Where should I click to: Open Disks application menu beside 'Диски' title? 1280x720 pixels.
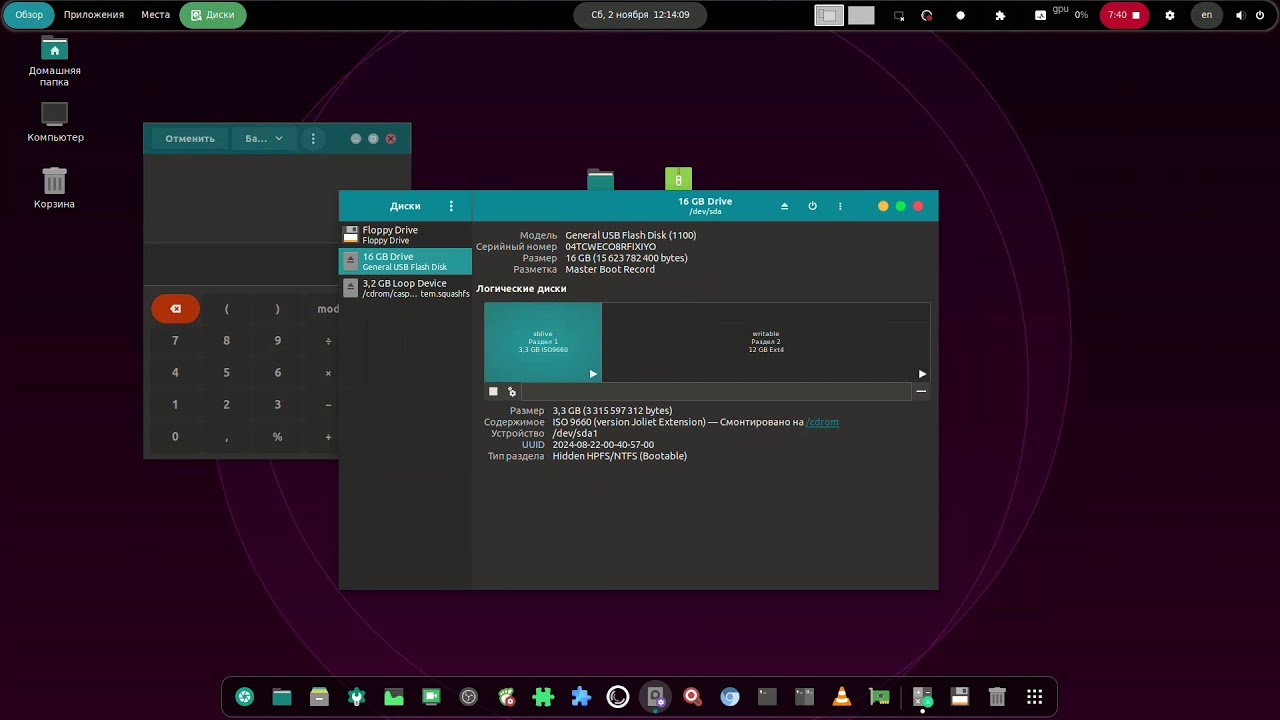coord(451,206)
